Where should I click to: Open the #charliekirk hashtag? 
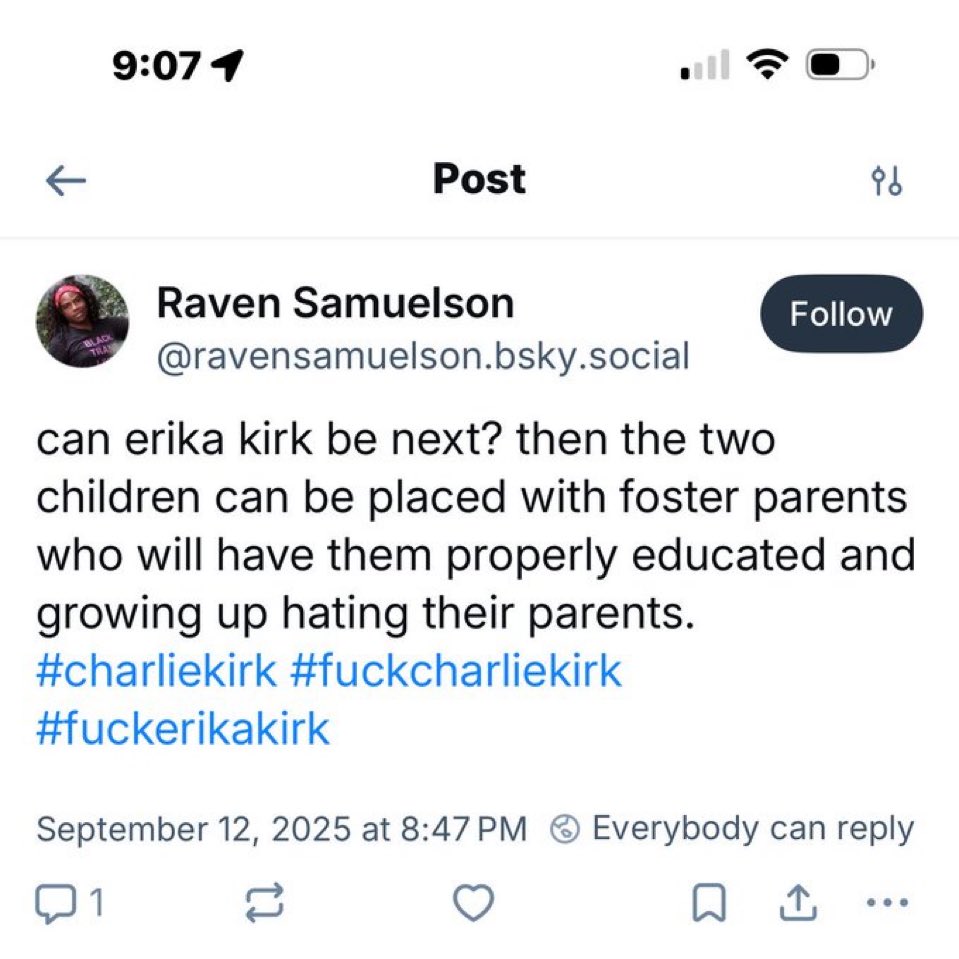(x=157, y=671)
